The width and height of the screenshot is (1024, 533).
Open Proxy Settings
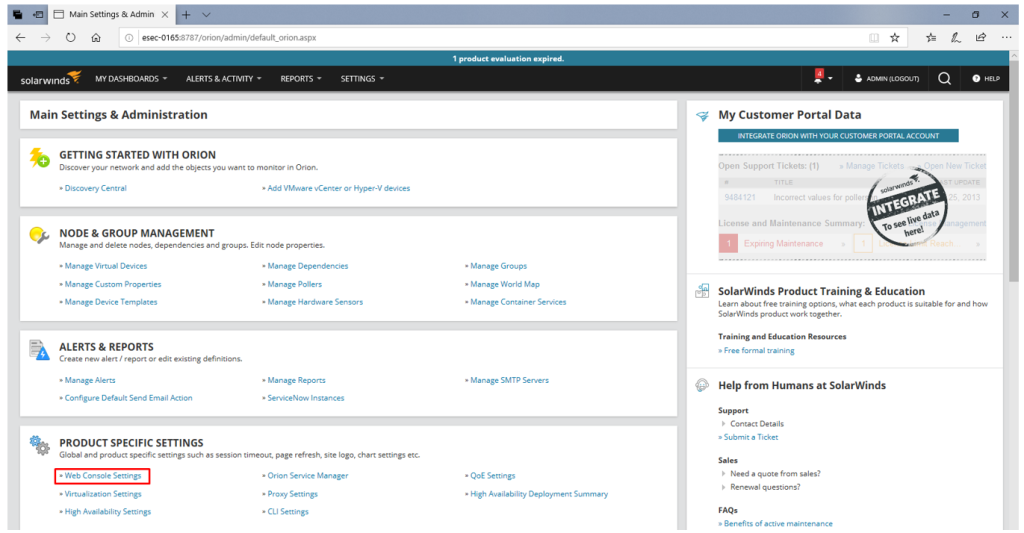pos(293,494)
